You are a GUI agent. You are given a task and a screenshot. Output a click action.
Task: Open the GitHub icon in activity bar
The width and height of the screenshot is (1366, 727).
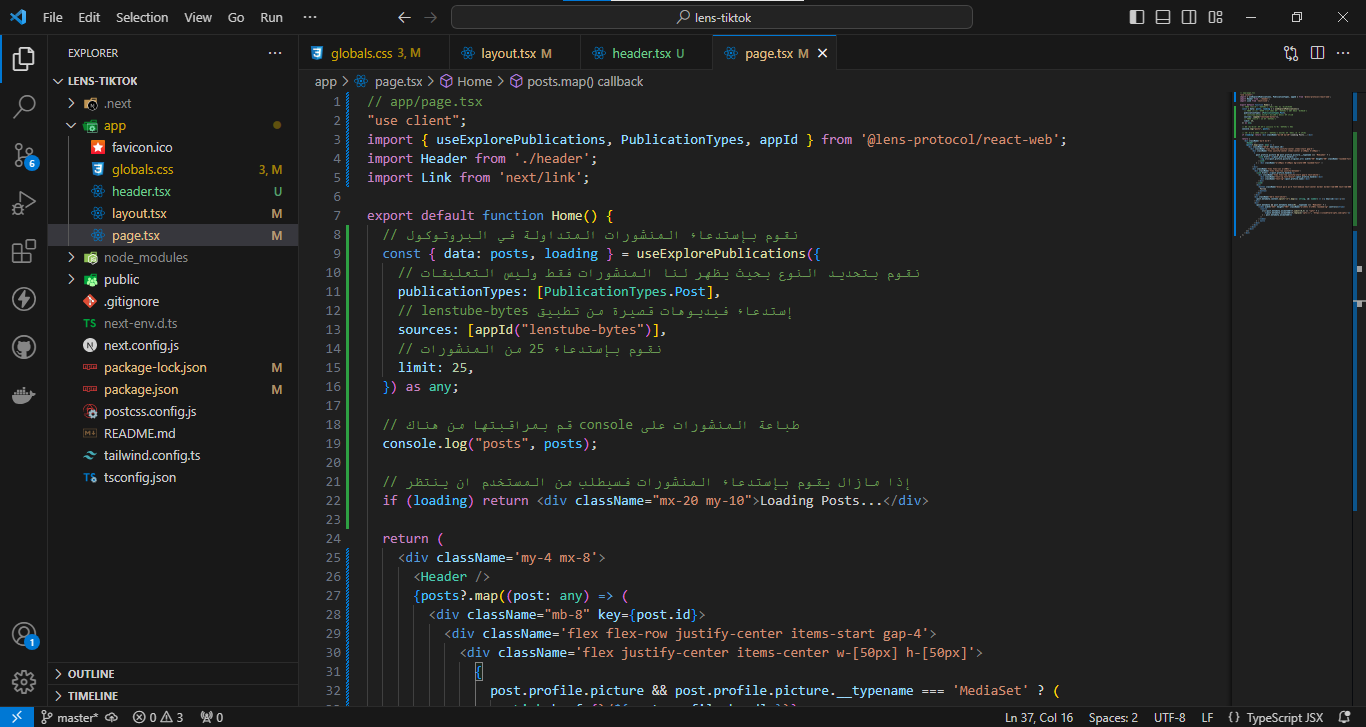pos(24,347)
